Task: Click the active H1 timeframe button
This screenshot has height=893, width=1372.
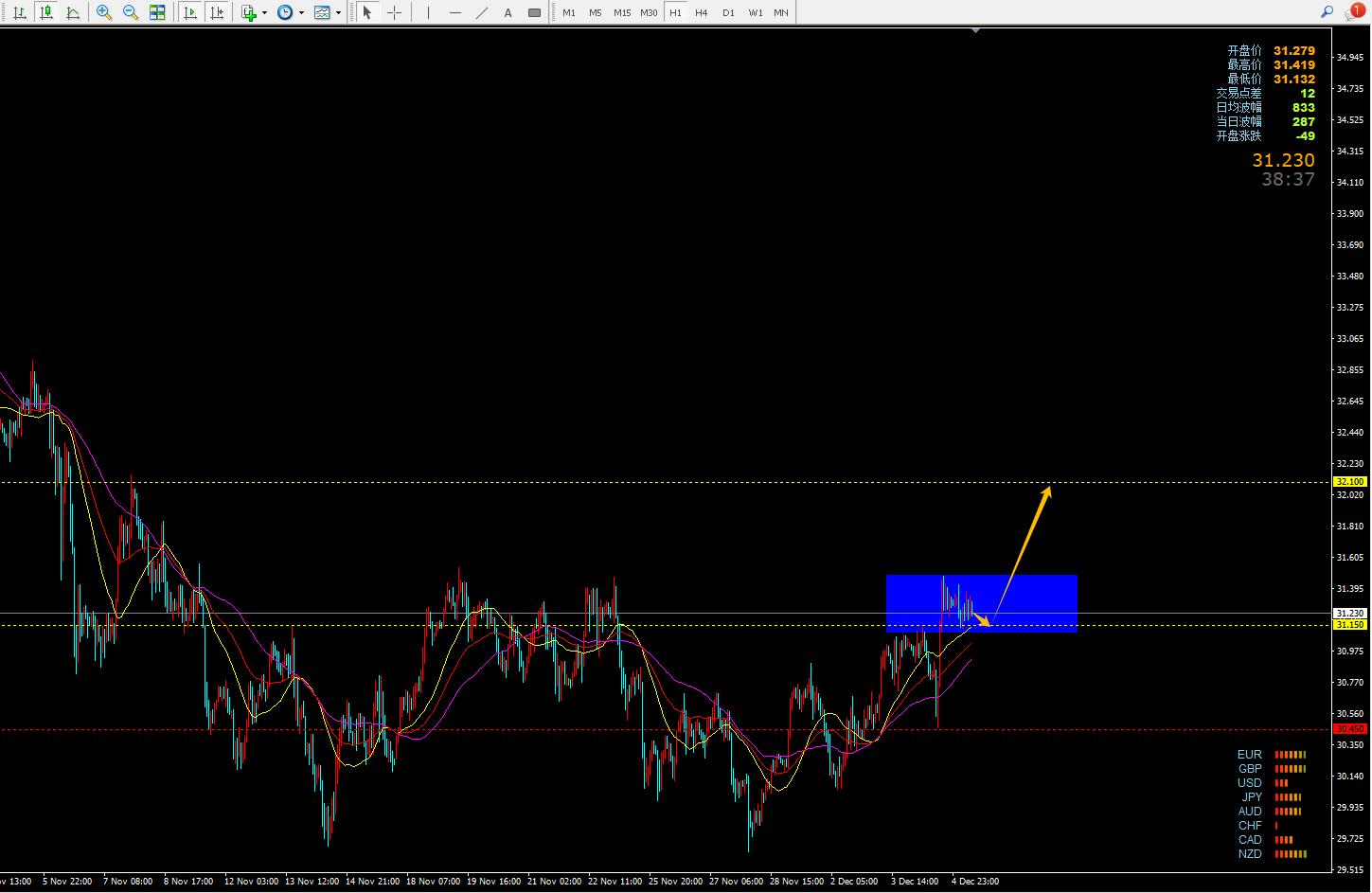Action: [675, 12]
